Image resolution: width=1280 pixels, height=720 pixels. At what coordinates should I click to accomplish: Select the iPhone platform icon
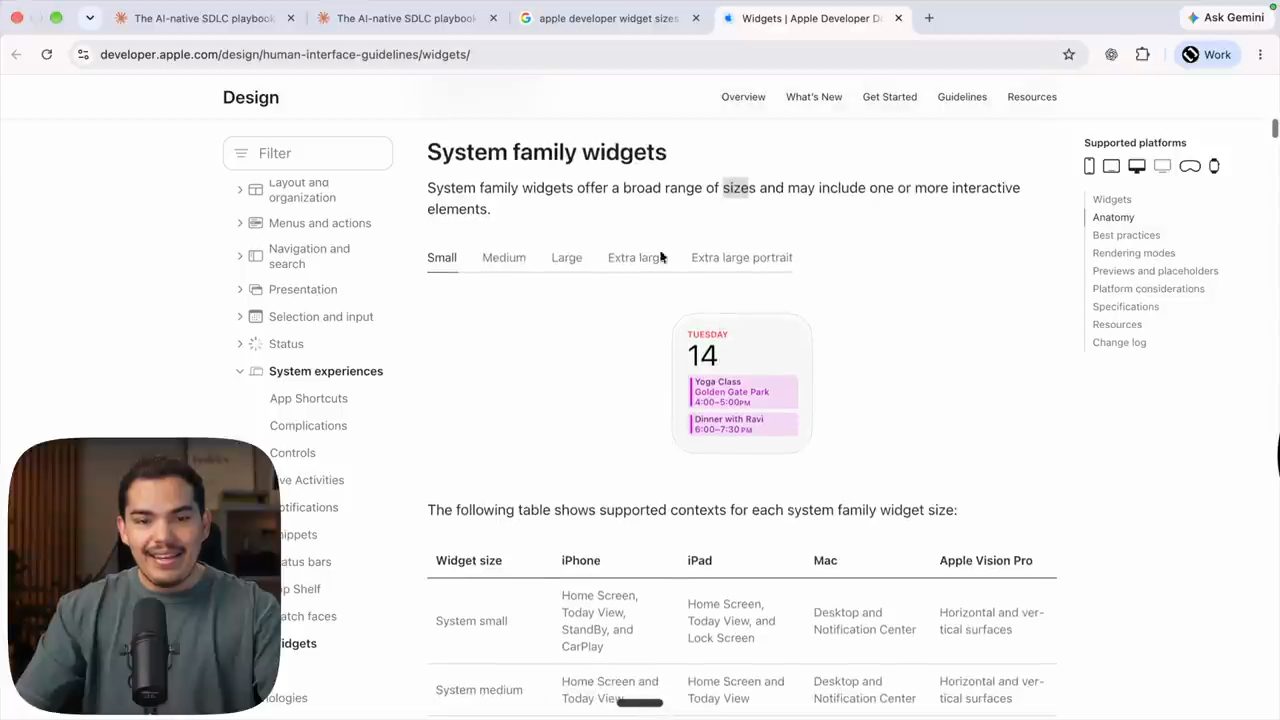(x=1089, y=166)
